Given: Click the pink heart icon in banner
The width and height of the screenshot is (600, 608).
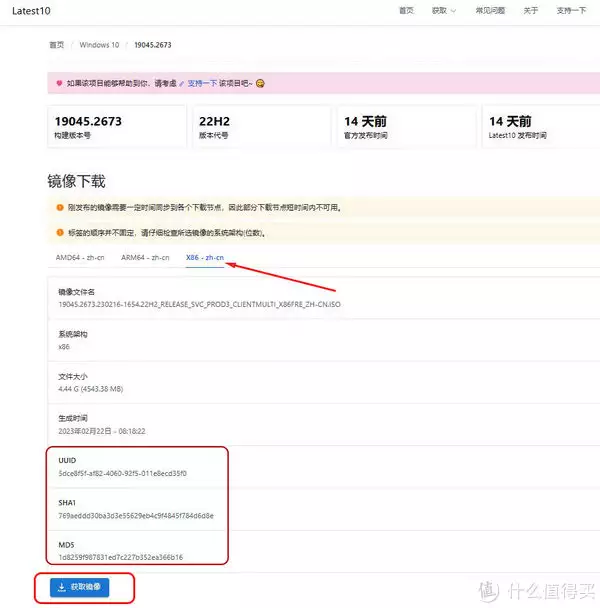Looking at the screenshot, I should point(59,83).
